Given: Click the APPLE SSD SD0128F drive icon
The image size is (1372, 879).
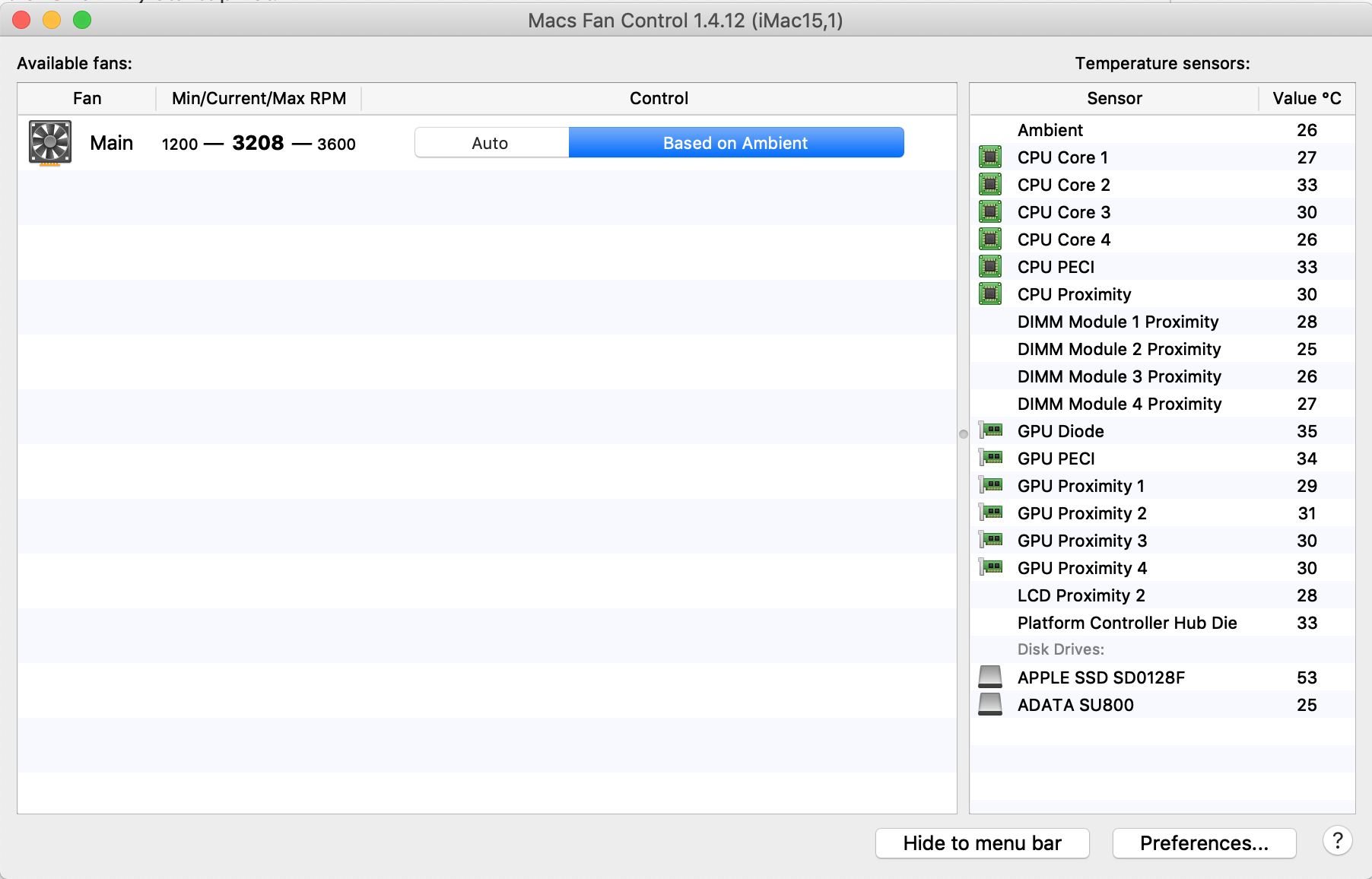Looking at the screenshot, I should coord(990,677).
